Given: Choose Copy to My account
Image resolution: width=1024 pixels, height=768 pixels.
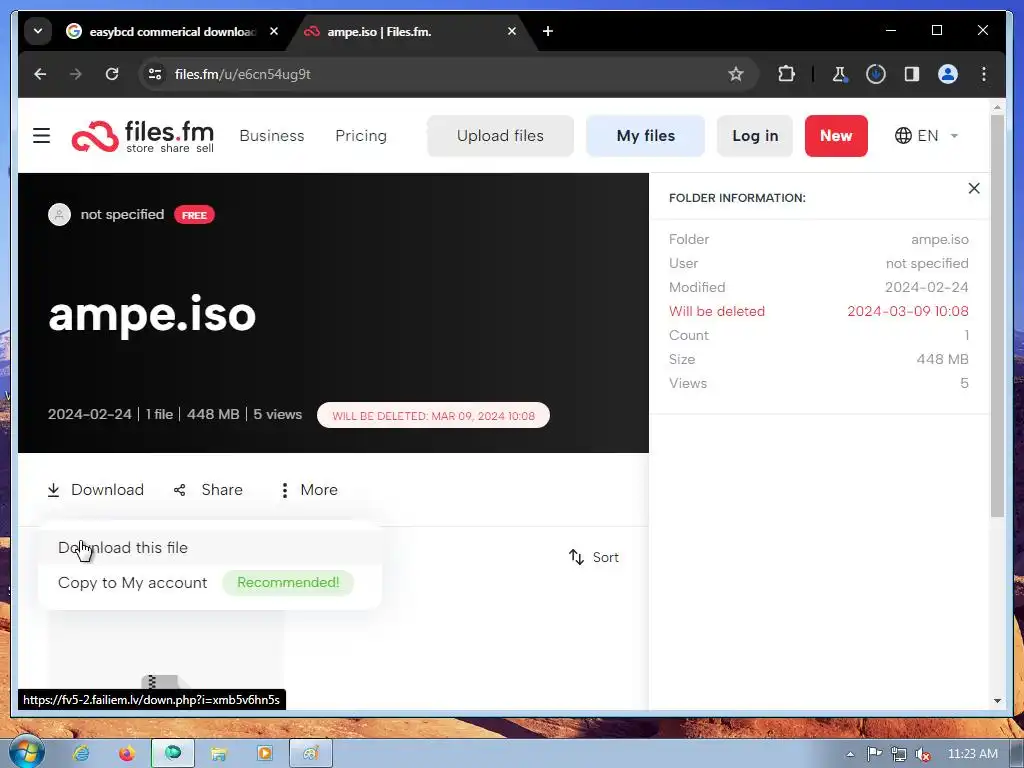Looking at the screenshot, I should pyautogui.click(x=133, y=583).
